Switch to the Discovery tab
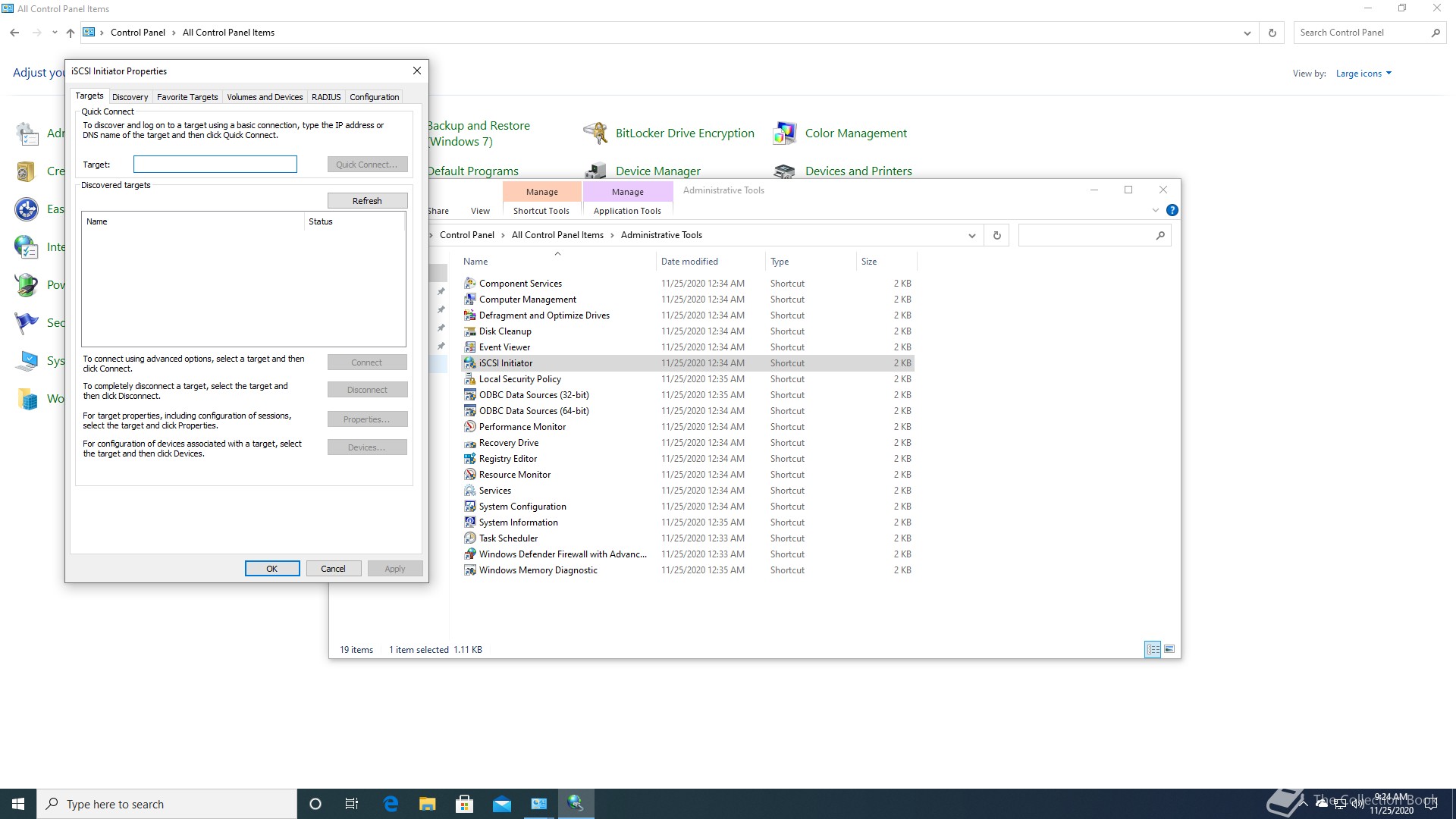This screenshot has width=1456, height=819. point(130,97)
